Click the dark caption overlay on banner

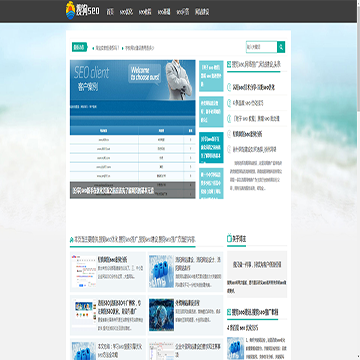coord(133,190)
